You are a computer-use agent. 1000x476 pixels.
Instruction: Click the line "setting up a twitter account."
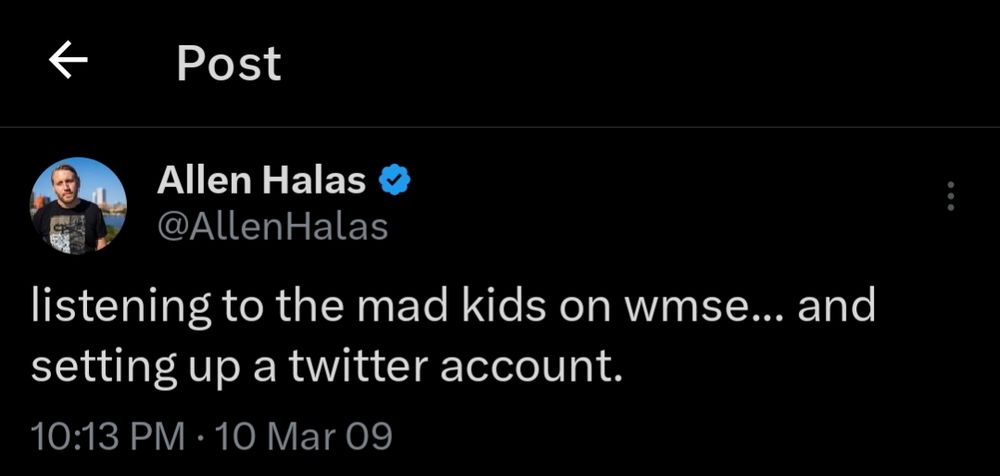coord(327,367)
